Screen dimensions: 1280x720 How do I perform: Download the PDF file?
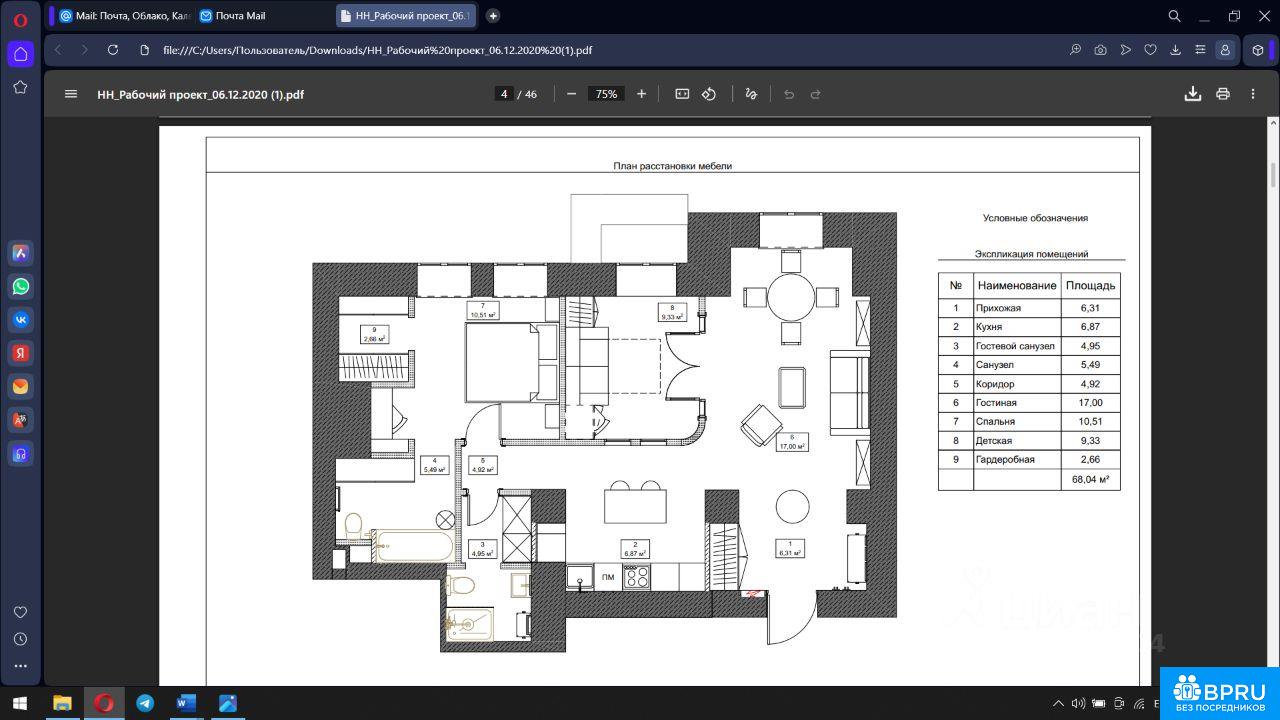click(x=1192, y=94)
